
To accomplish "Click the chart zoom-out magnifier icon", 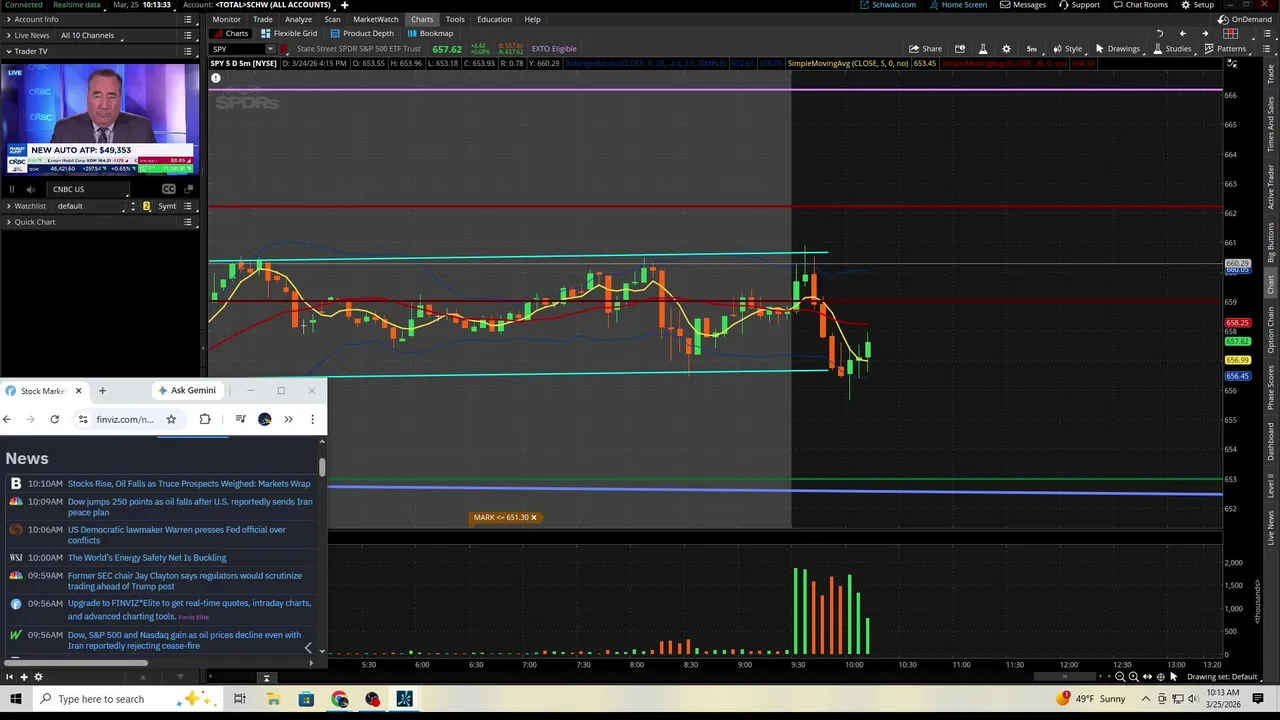I will click(x=1119, y=677).
